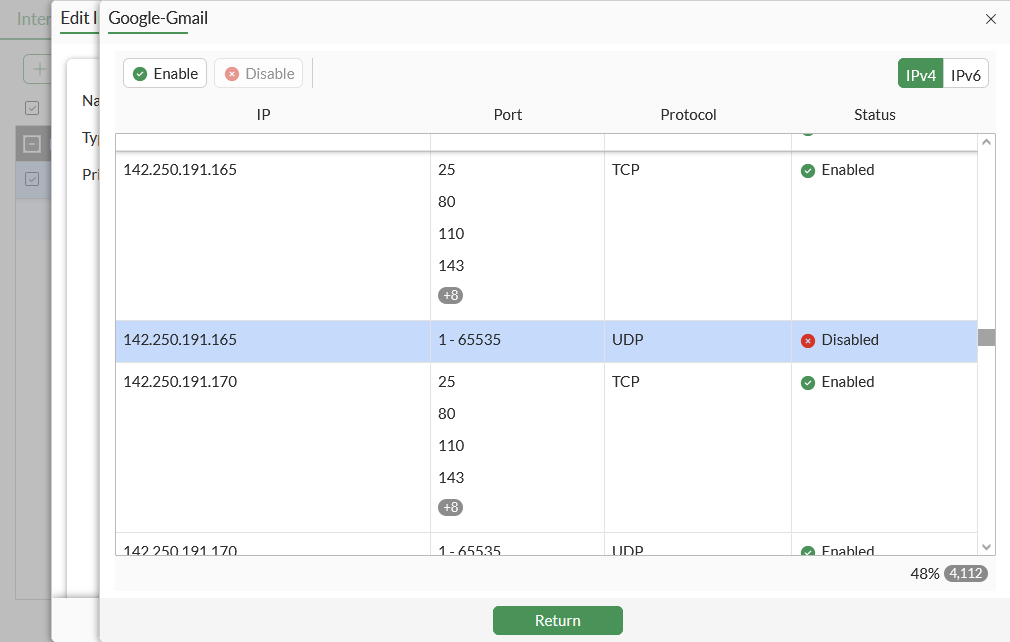The image size is (1010, 642).
Task: Sort table by the Port column header
Action: tap(508, 115)
